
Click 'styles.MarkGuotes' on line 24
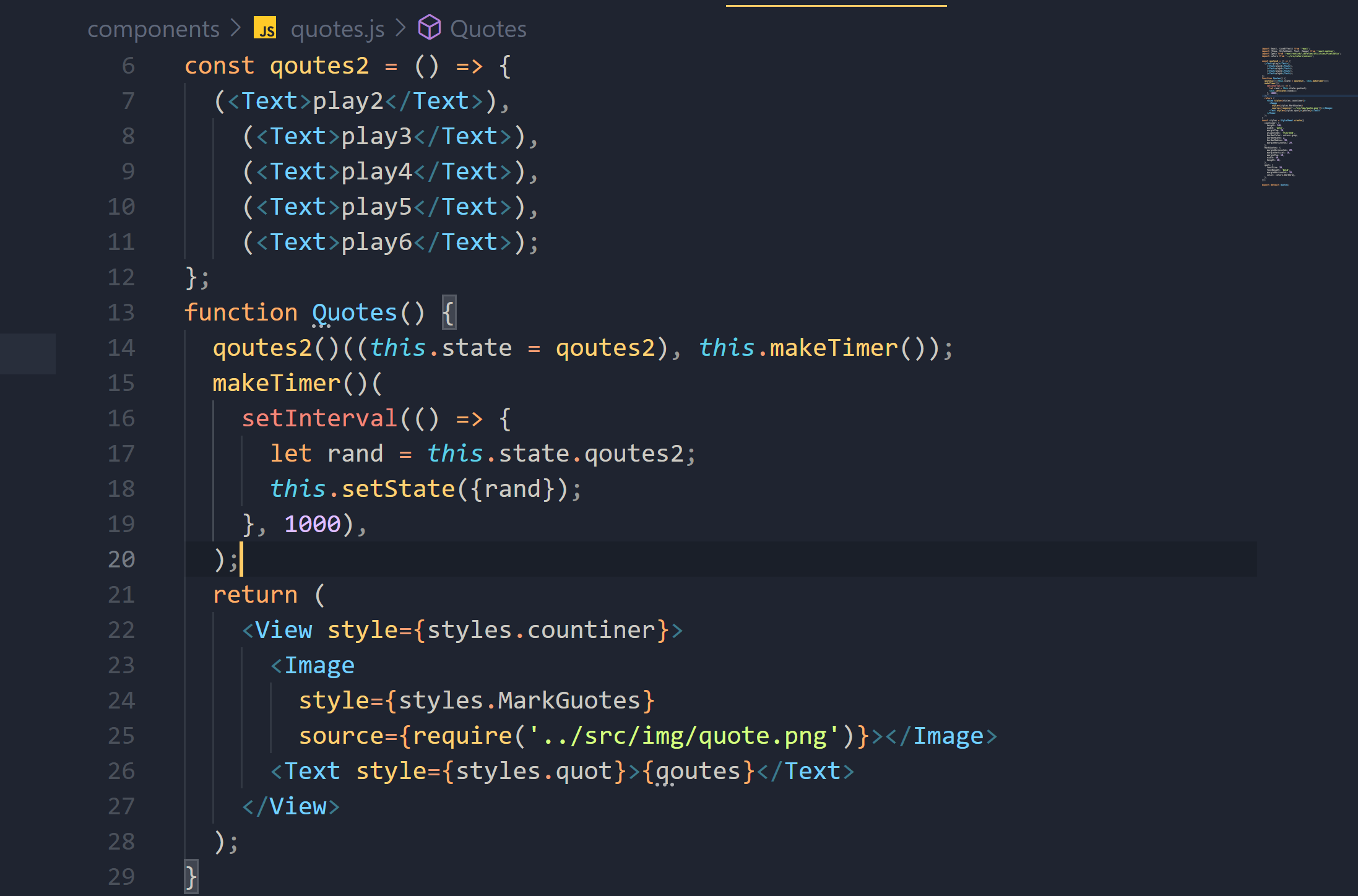519,700
